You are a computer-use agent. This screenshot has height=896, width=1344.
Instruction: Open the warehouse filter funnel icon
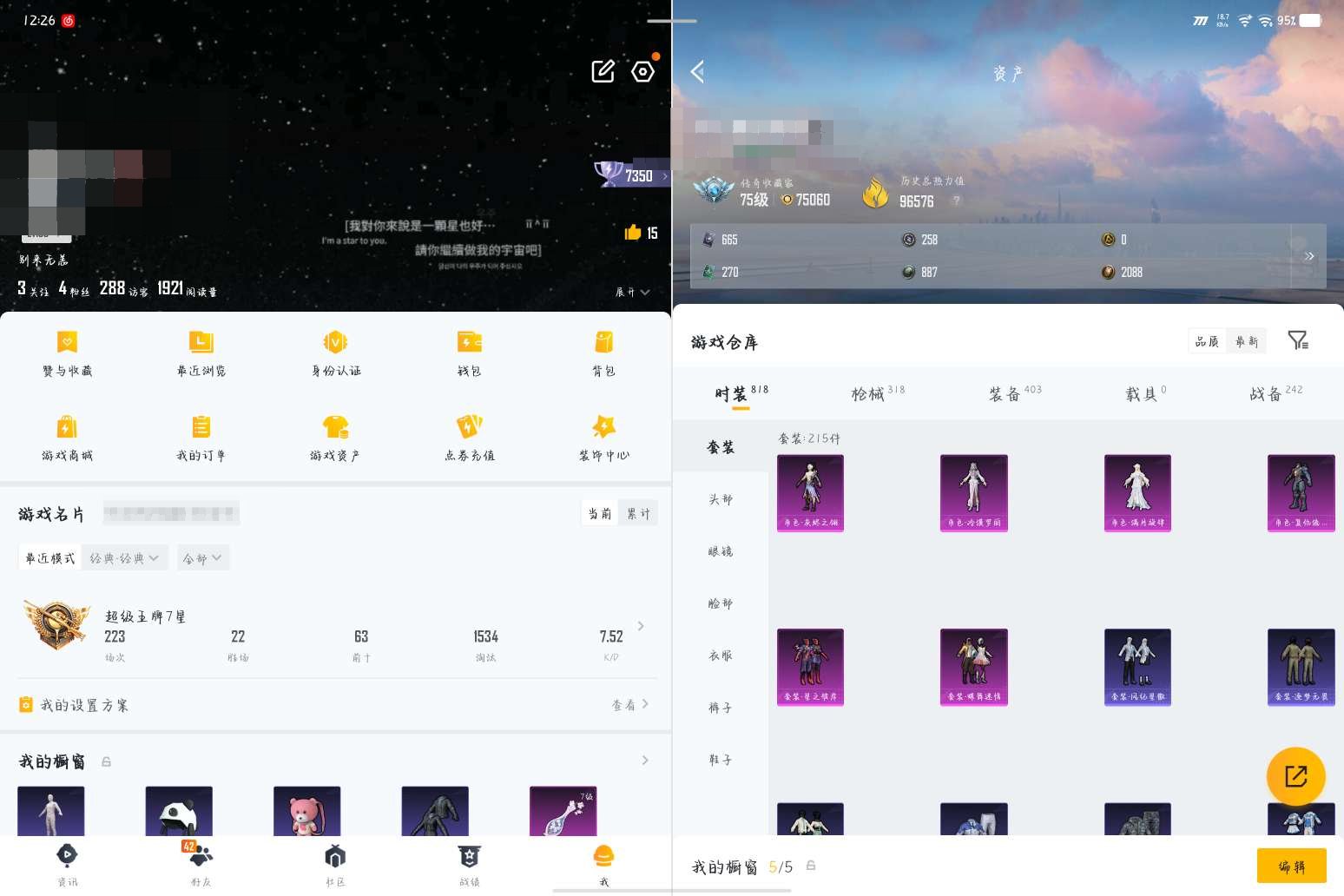pos(1298,340)
